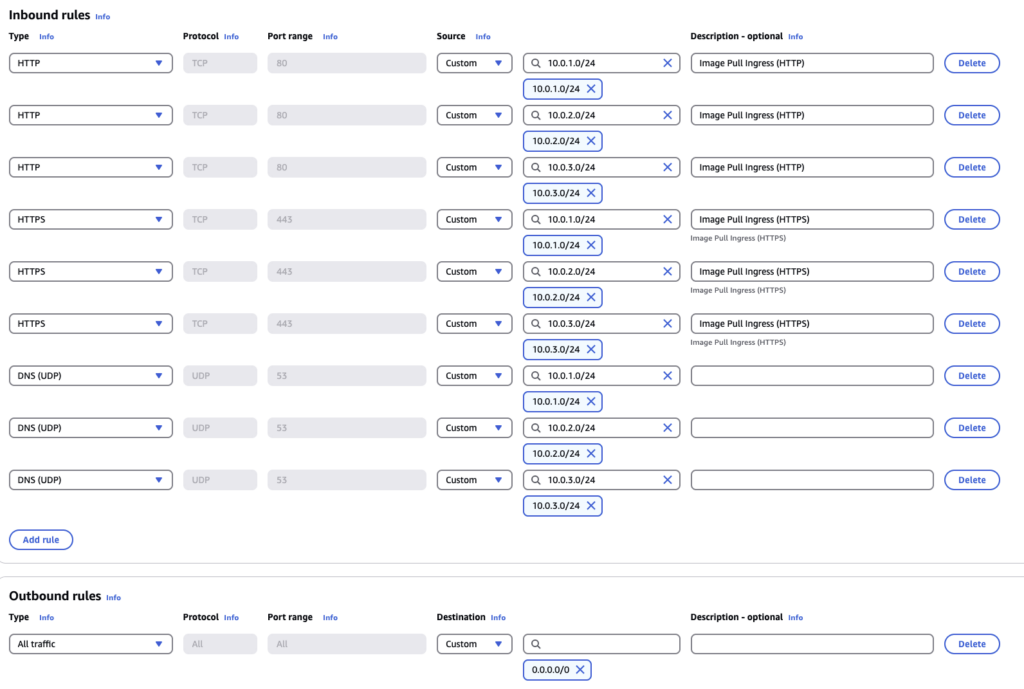
Task: Remove the 0.0.0.0/0 outbound destination chip
Action: (580, 669)
